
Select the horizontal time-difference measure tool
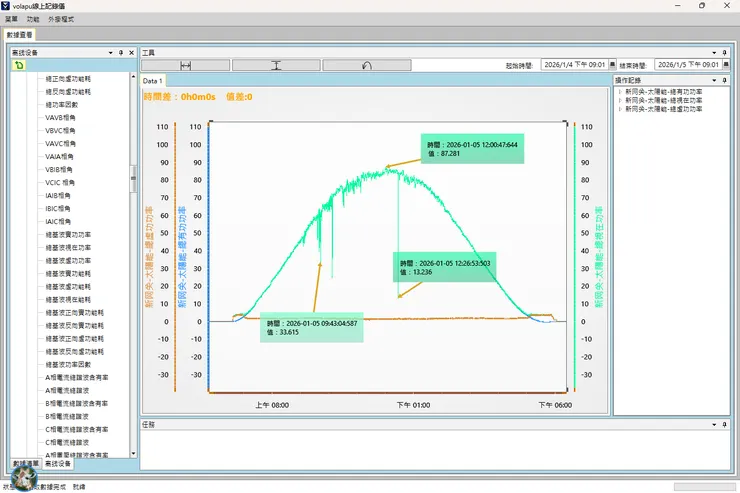(x=185, y=65)
